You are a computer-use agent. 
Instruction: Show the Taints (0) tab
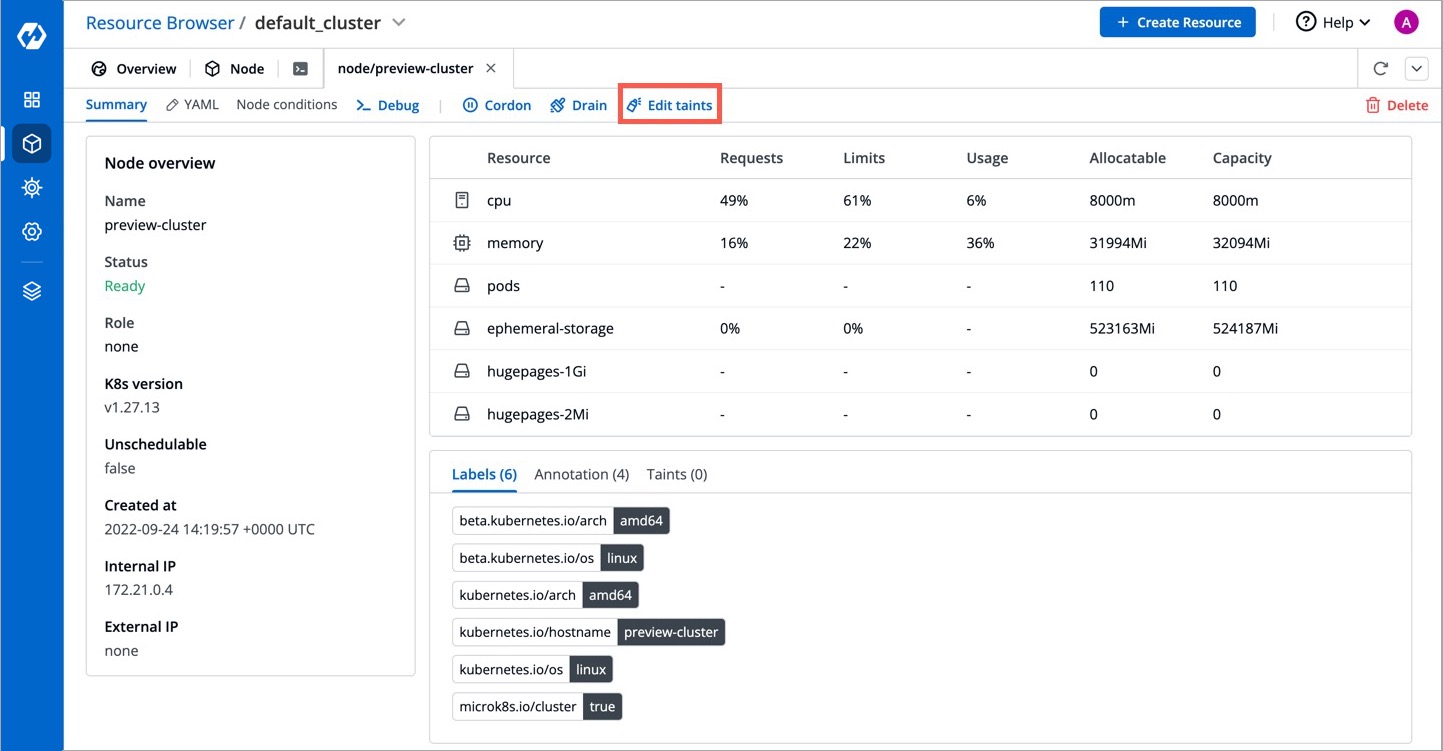point(677,474)
